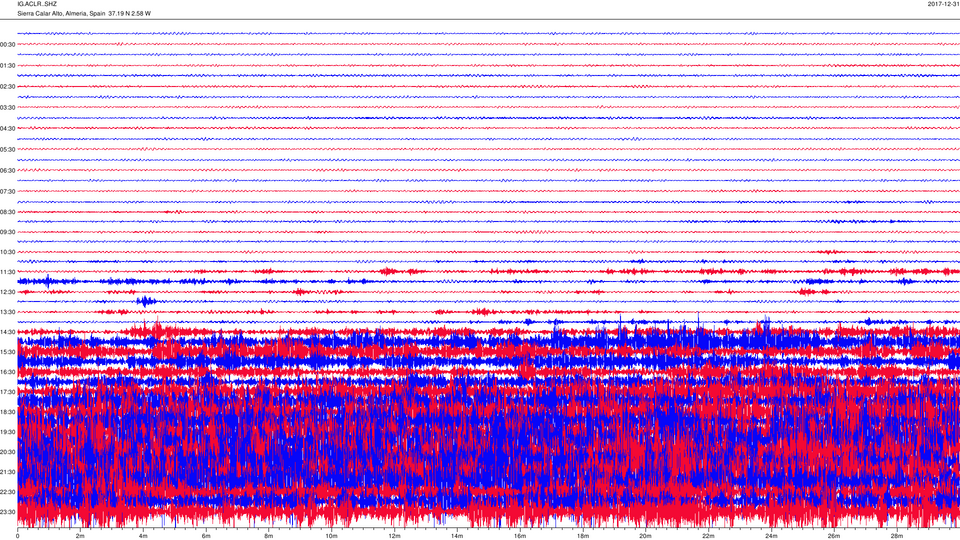Select the 12:30 time label
This screenshot has height=540, width=960.
pos(8,292)
